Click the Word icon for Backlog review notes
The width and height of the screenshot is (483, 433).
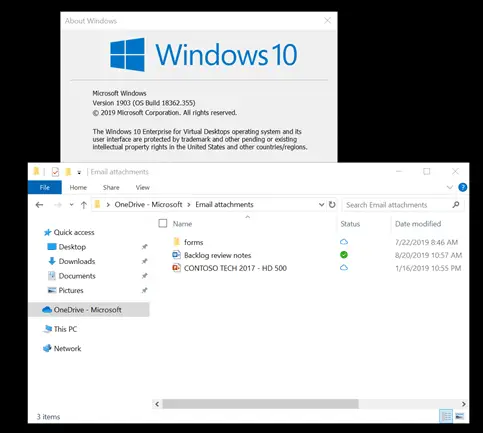176,255
